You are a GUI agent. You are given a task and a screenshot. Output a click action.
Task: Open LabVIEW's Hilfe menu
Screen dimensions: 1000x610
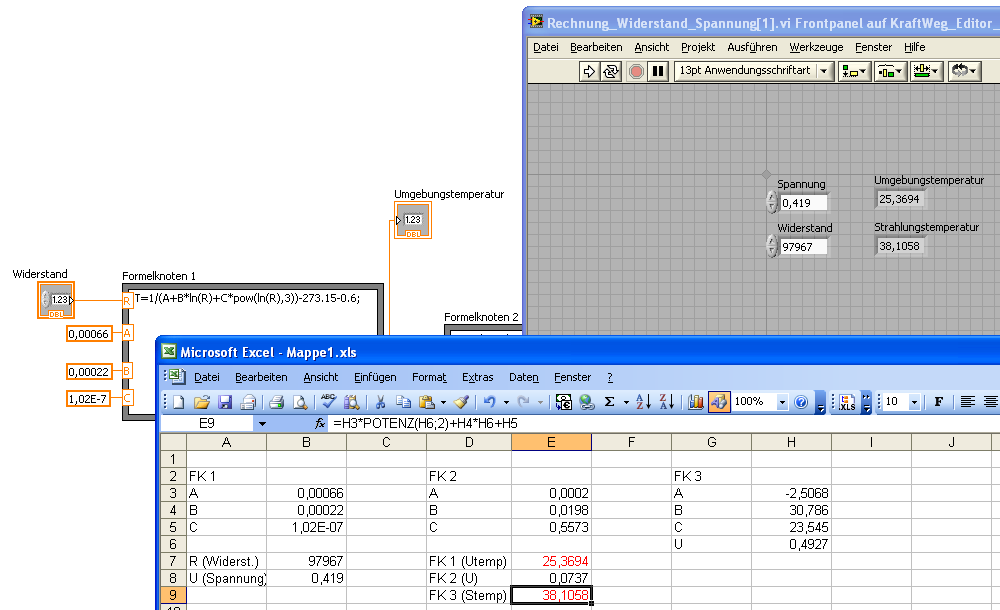tap(914, 47)
